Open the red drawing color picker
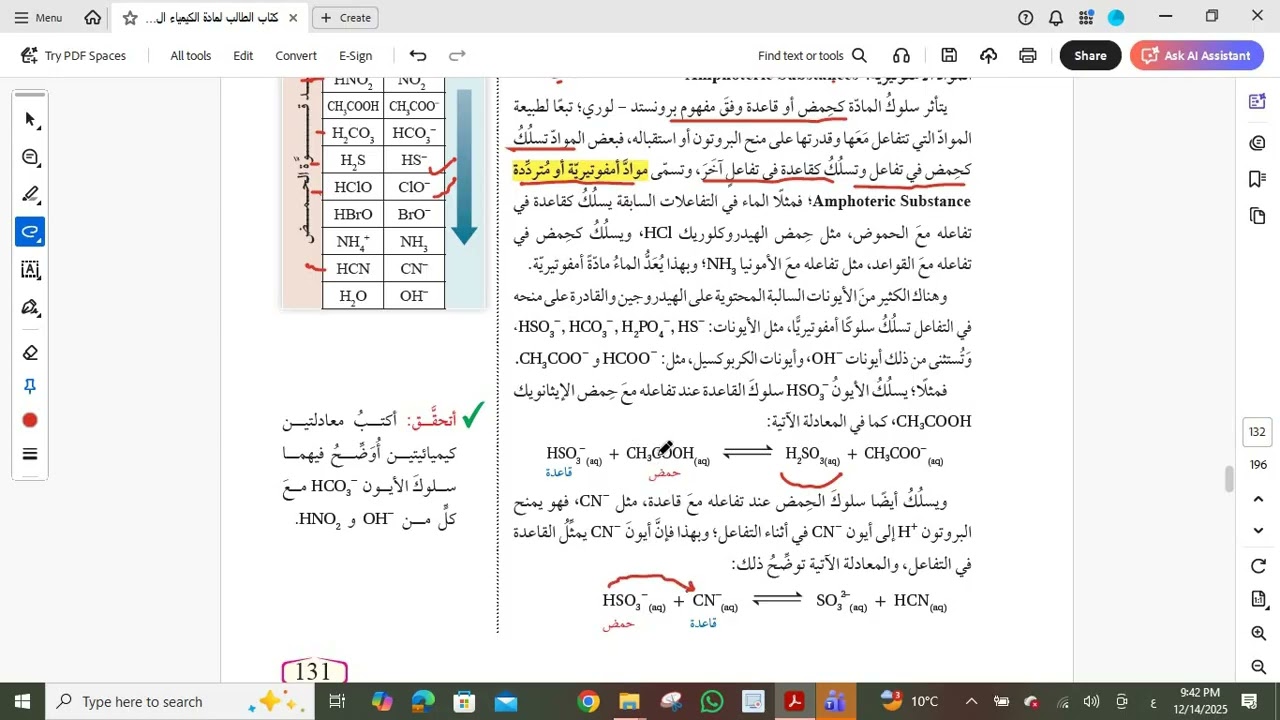 click(30, 420)
